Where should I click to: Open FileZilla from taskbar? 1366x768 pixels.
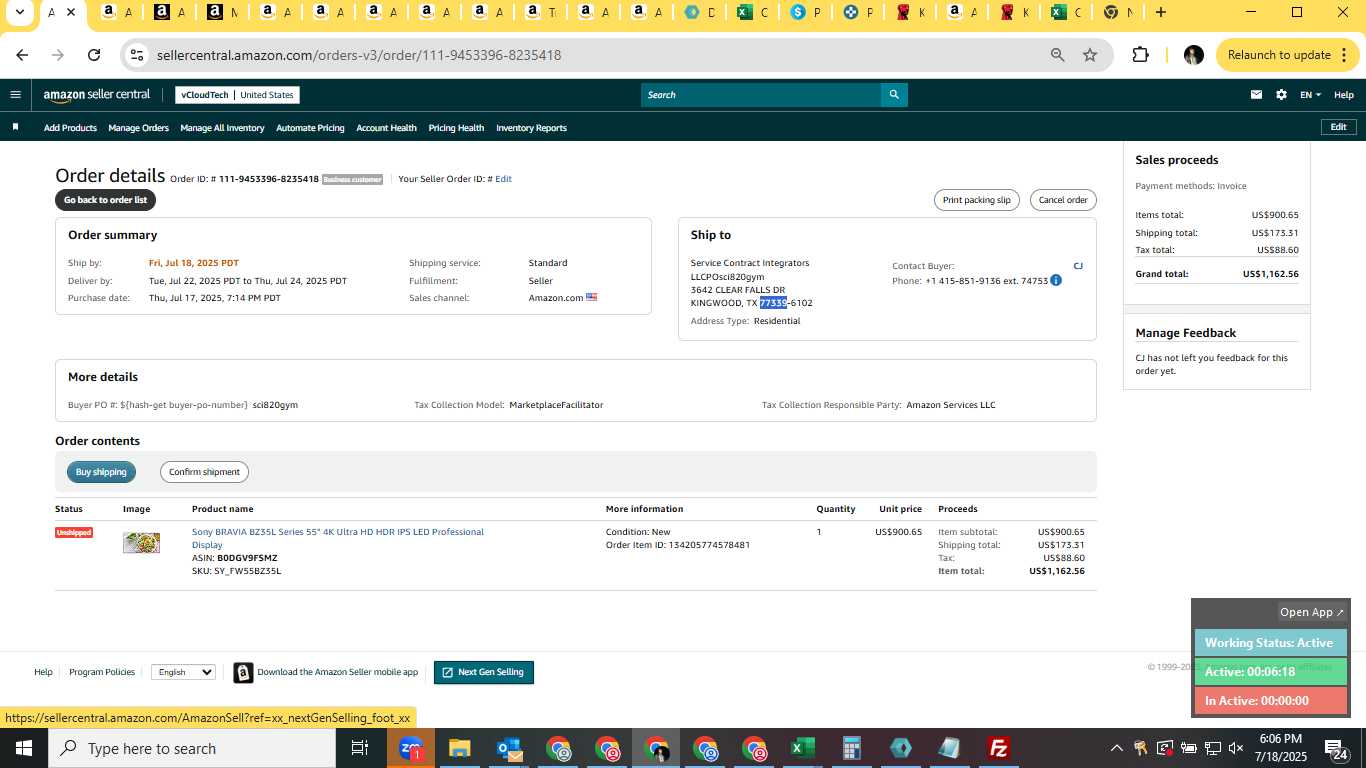[x=998, y=748]
